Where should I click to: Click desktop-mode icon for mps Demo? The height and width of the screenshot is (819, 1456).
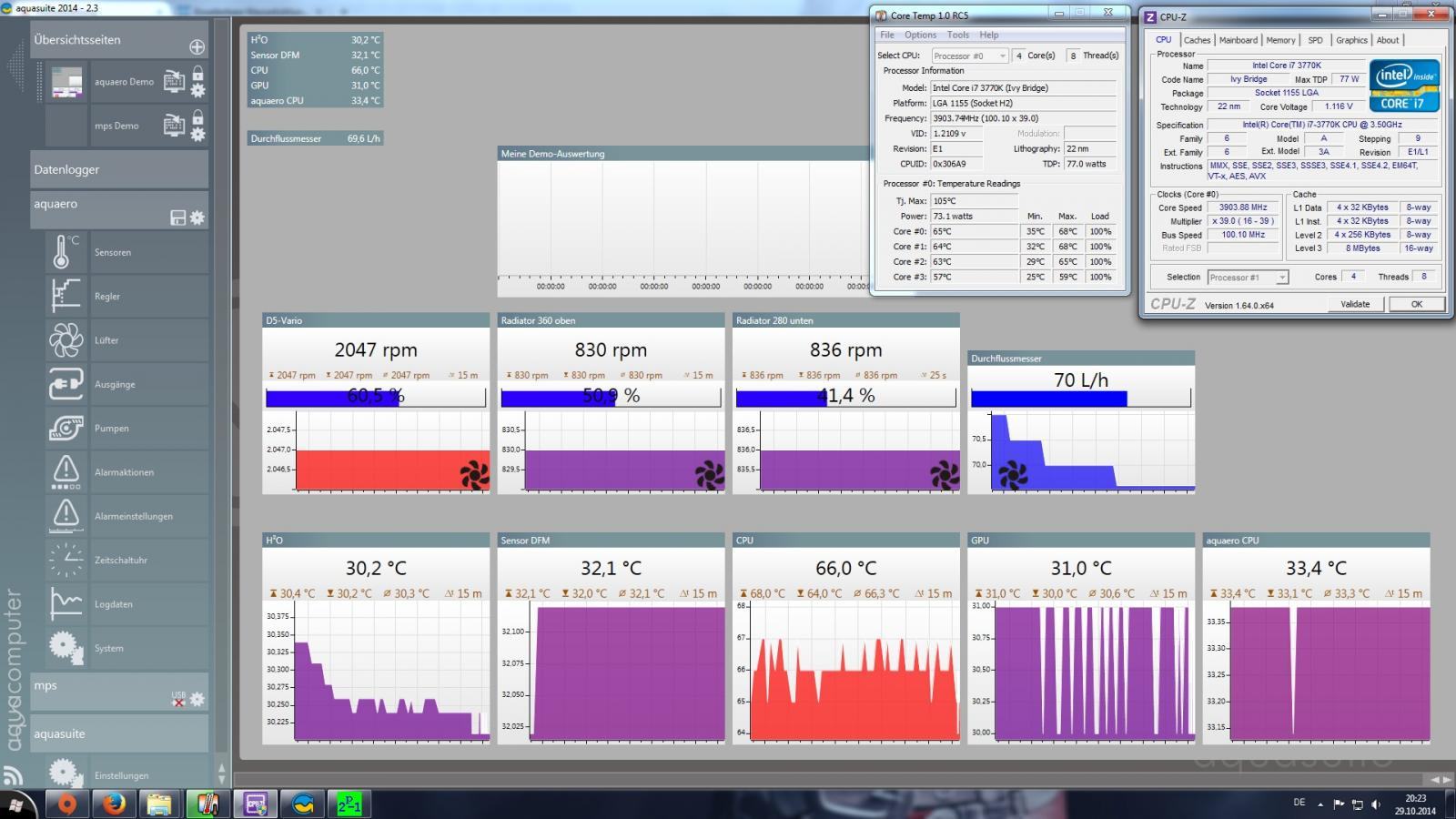pos(174,126)
